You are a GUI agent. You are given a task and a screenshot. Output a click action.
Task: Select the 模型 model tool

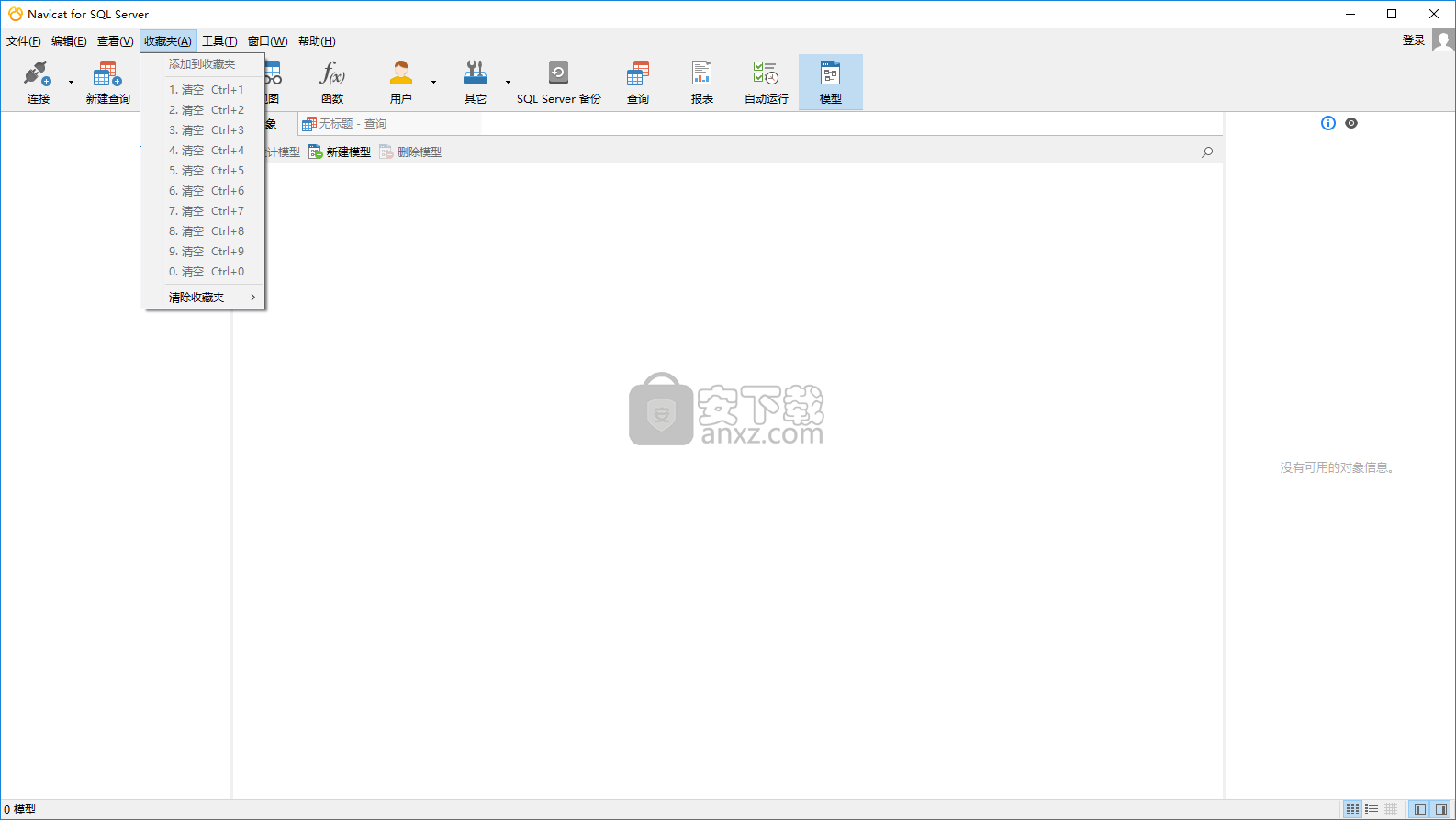(831, 82)
